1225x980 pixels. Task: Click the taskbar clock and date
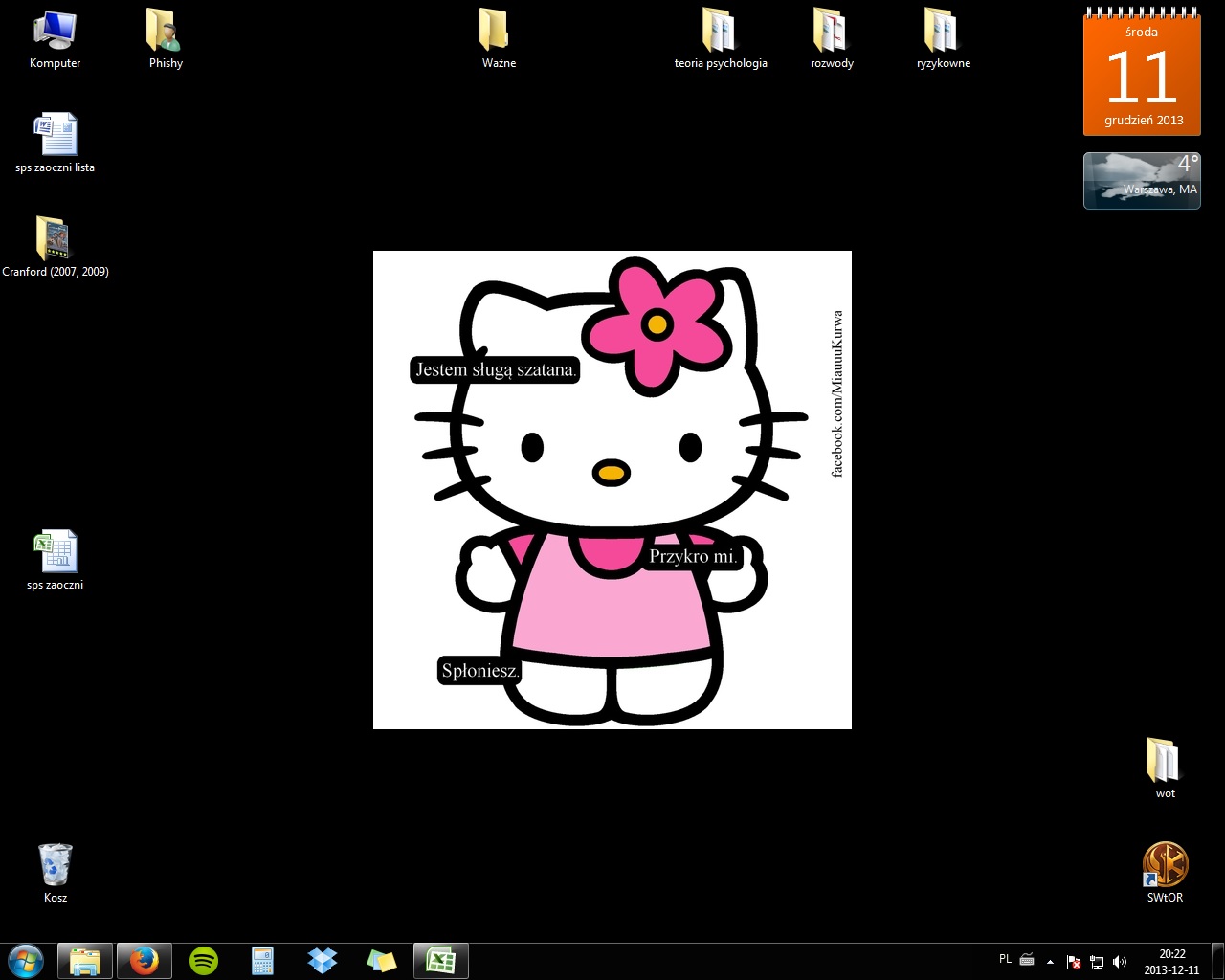[1171, 961]
